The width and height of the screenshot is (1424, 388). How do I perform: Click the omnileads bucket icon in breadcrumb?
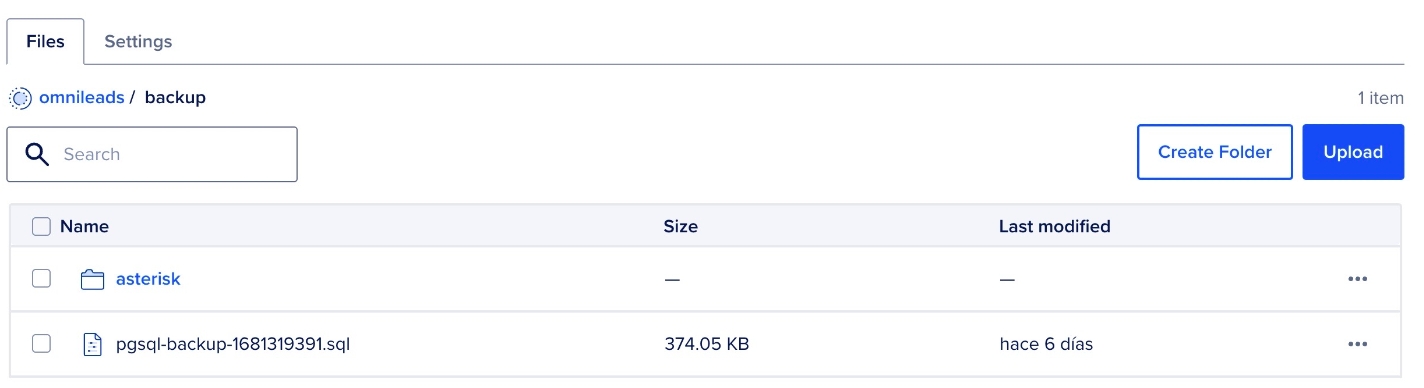click(x=20, y=98)
